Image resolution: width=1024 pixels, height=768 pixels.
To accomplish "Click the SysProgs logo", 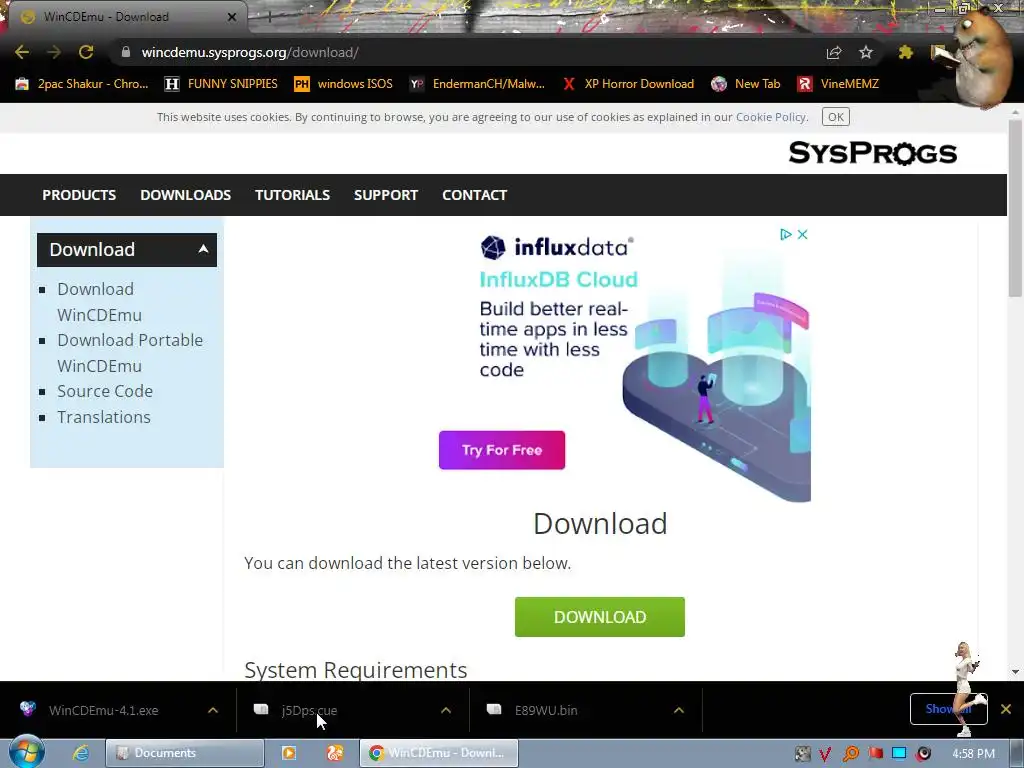I will [872, 153].
